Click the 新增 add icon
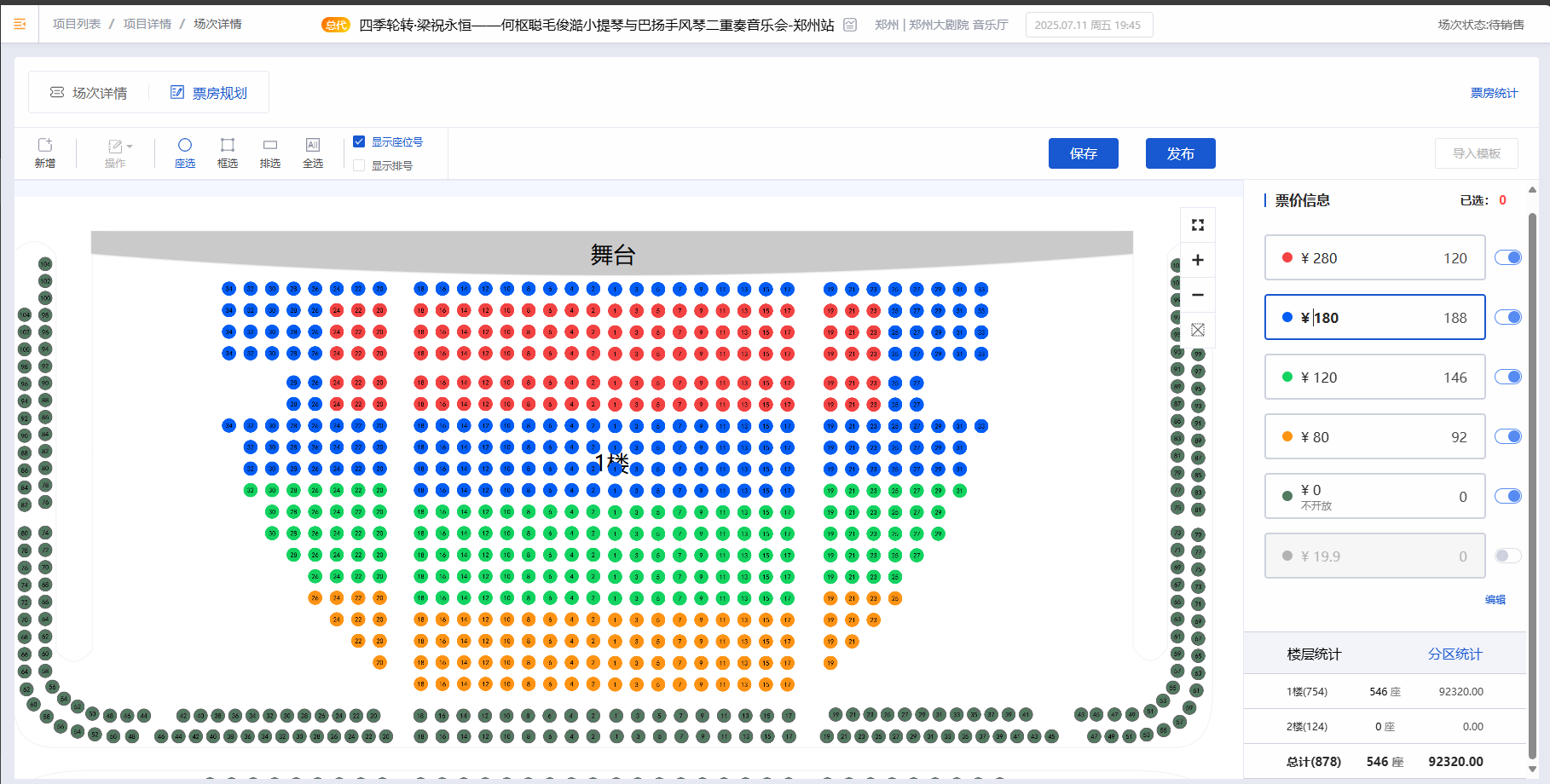This screenshot has width=1550, height=784. (45, 153)
